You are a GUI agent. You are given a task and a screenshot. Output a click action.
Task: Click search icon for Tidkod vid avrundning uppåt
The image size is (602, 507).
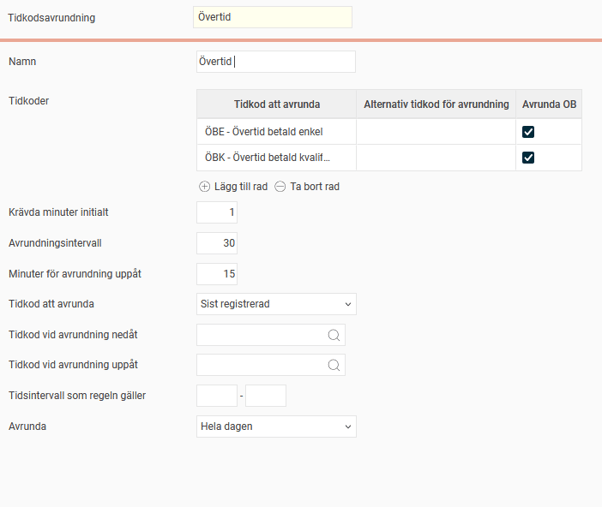334,366
